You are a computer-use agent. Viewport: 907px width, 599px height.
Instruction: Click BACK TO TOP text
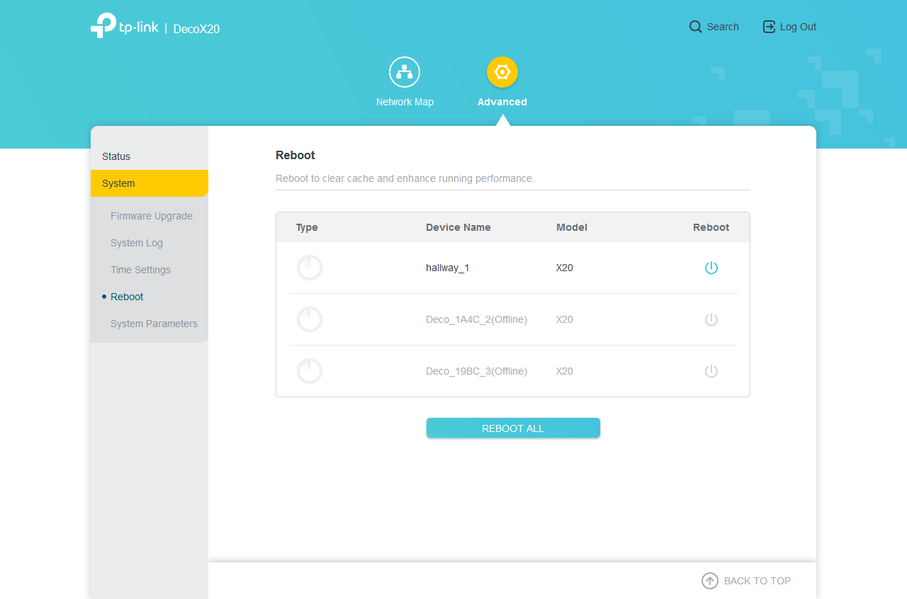click(x=757, y=580)
